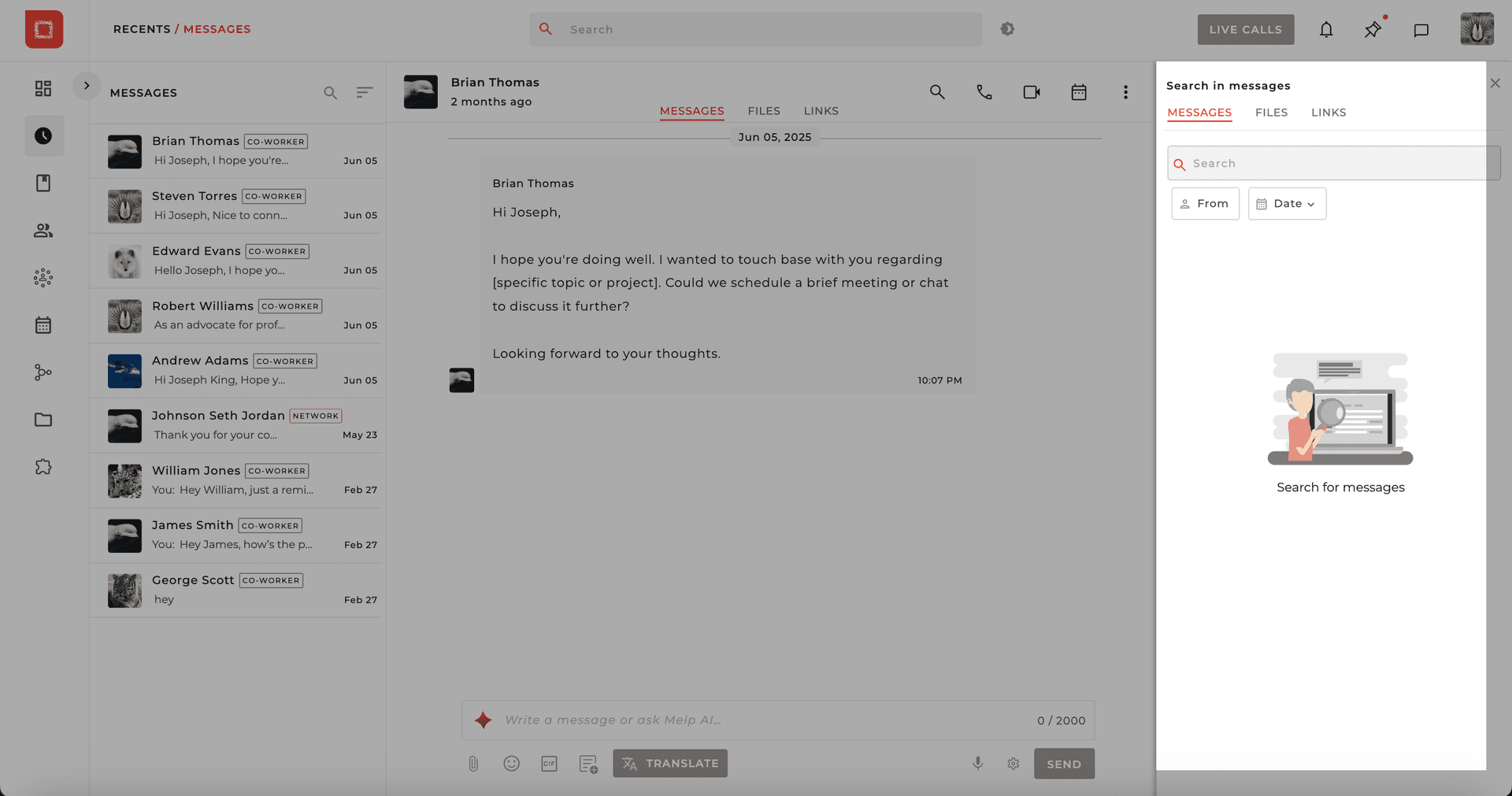Click the LIVE CALLS button
Viewport: 1512px width, 796px height.
pos(1245,30)
